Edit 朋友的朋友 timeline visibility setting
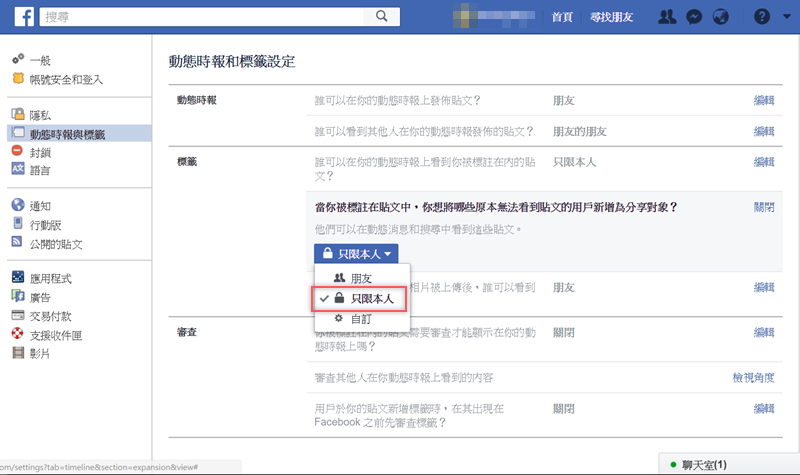 [764, 132]
